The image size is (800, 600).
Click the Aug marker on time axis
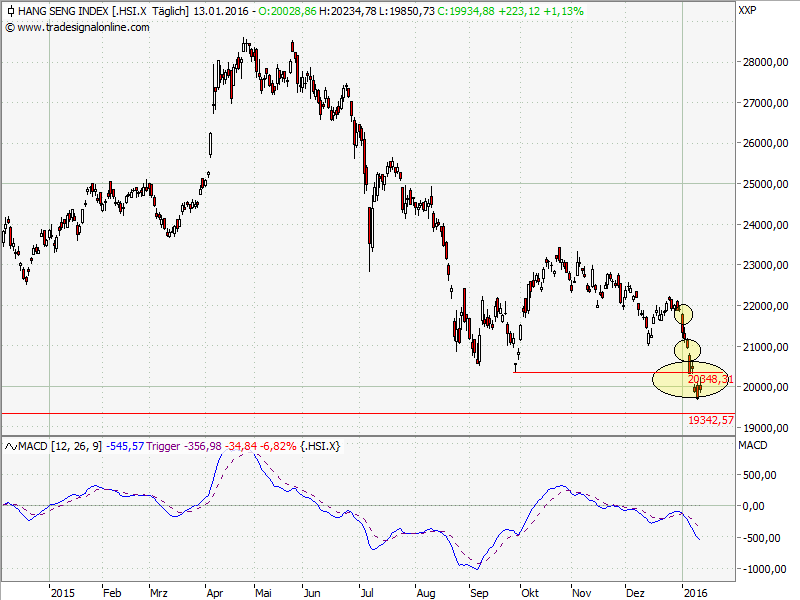click(x=426, y=592)
